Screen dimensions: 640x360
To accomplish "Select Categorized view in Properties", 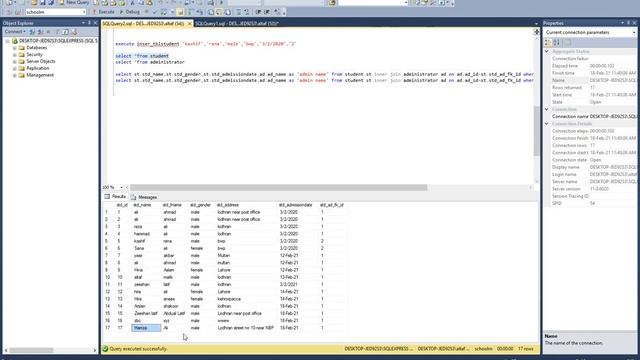I will [548, 42].
